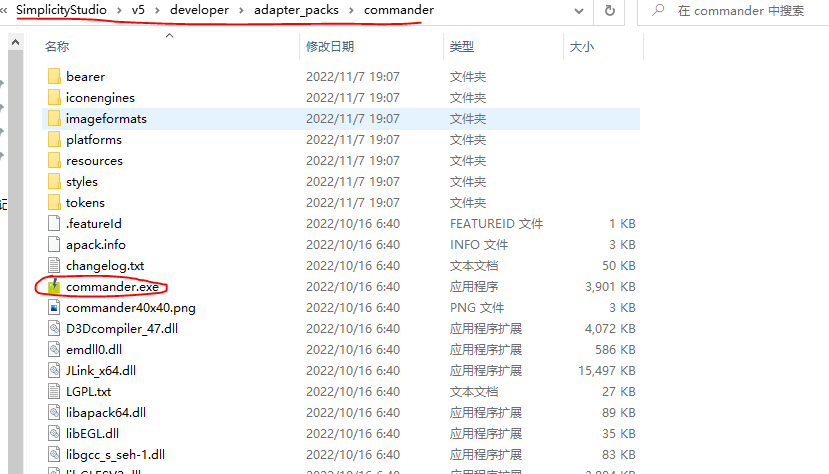Click the 15,497 KB size cell
829x474 pixels.
click(606, 370)
